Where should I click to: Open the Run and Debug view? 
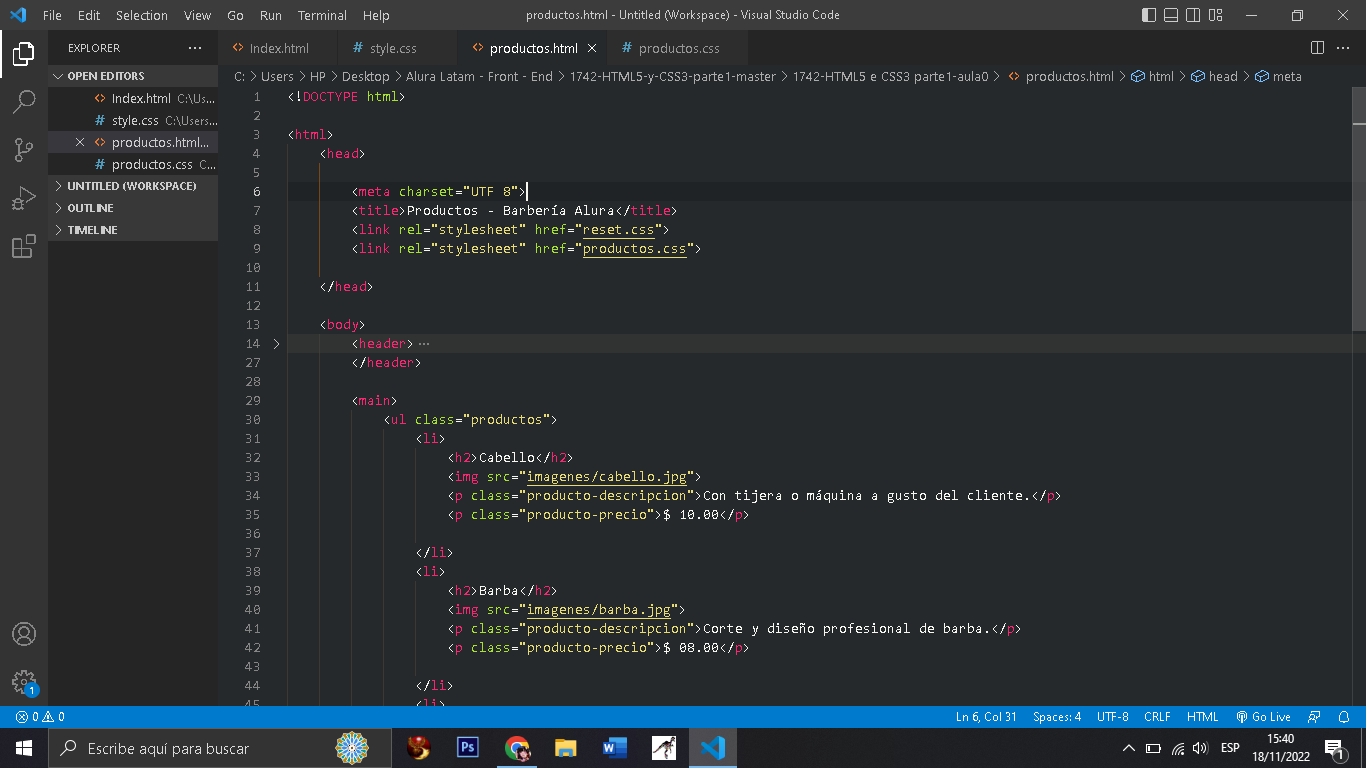[24, 198]
